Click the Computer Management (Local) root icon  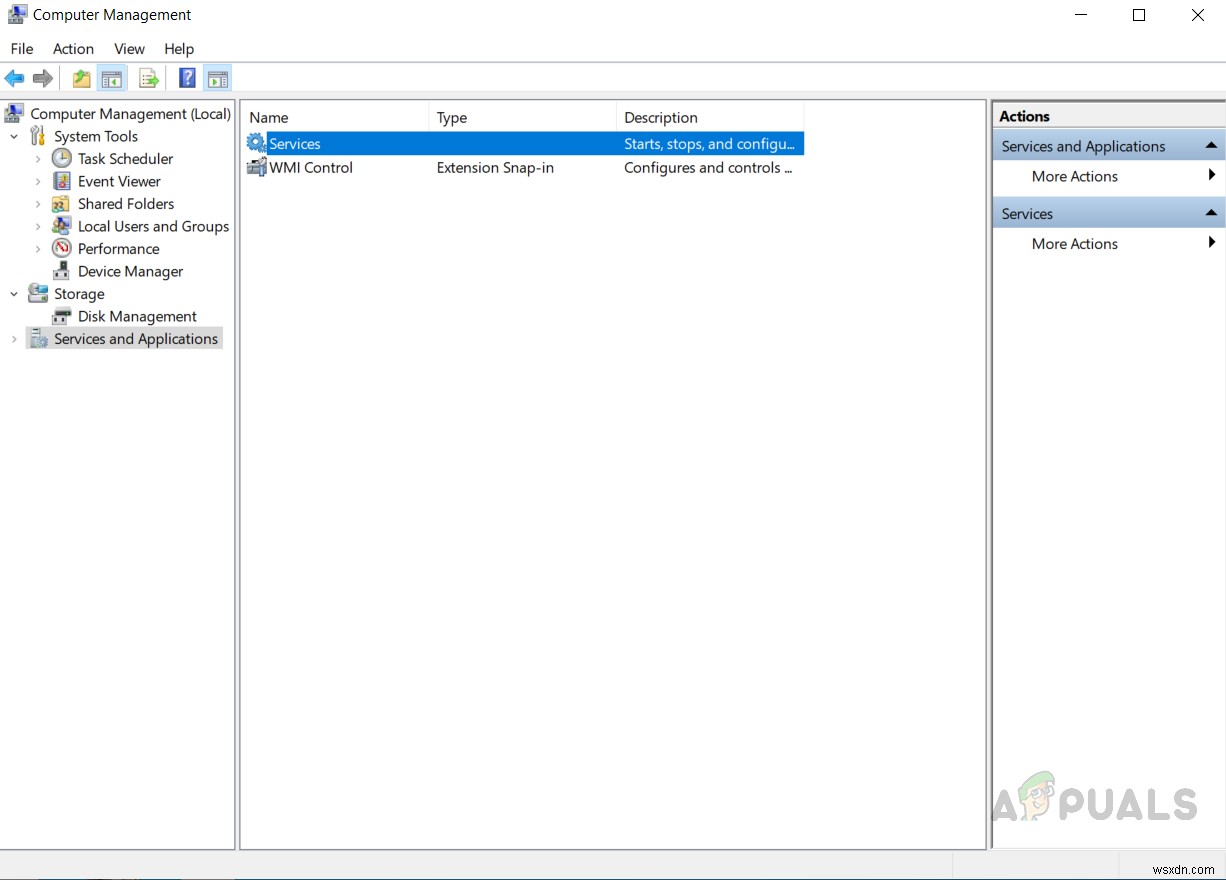pyautogui.click(x=15, y=113)
